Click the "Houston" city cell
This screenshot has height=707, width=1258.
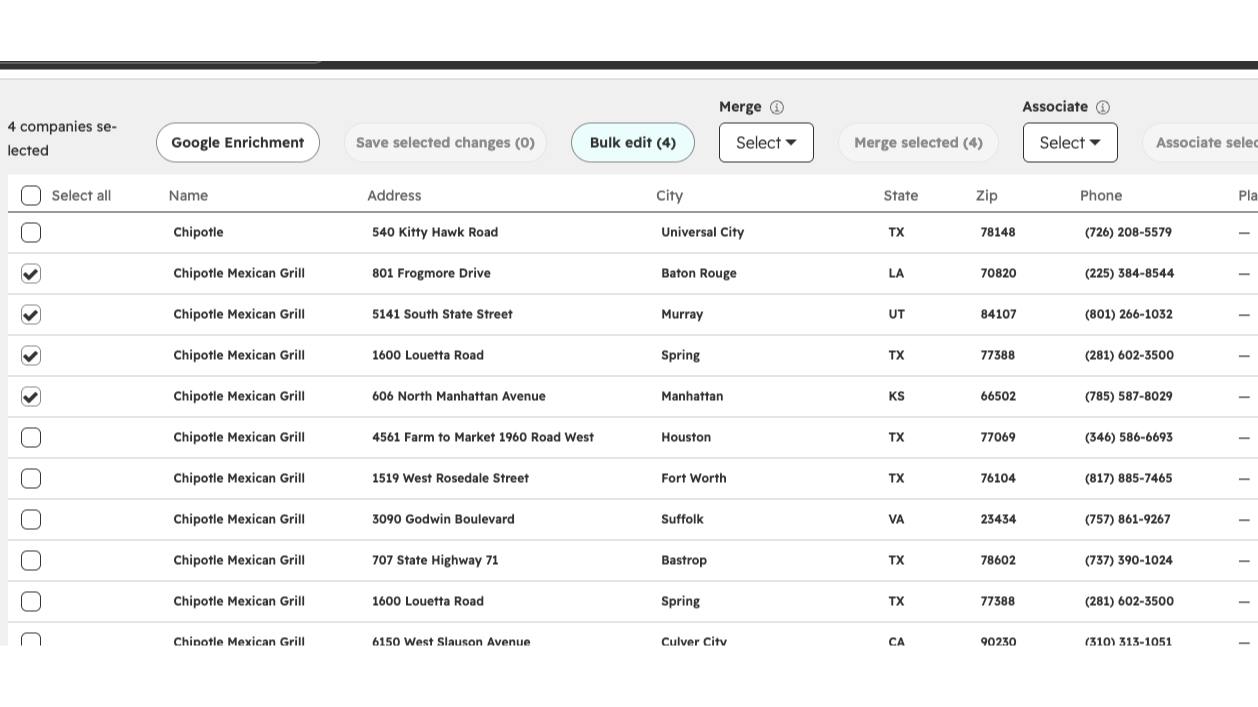tap(686, 437)
